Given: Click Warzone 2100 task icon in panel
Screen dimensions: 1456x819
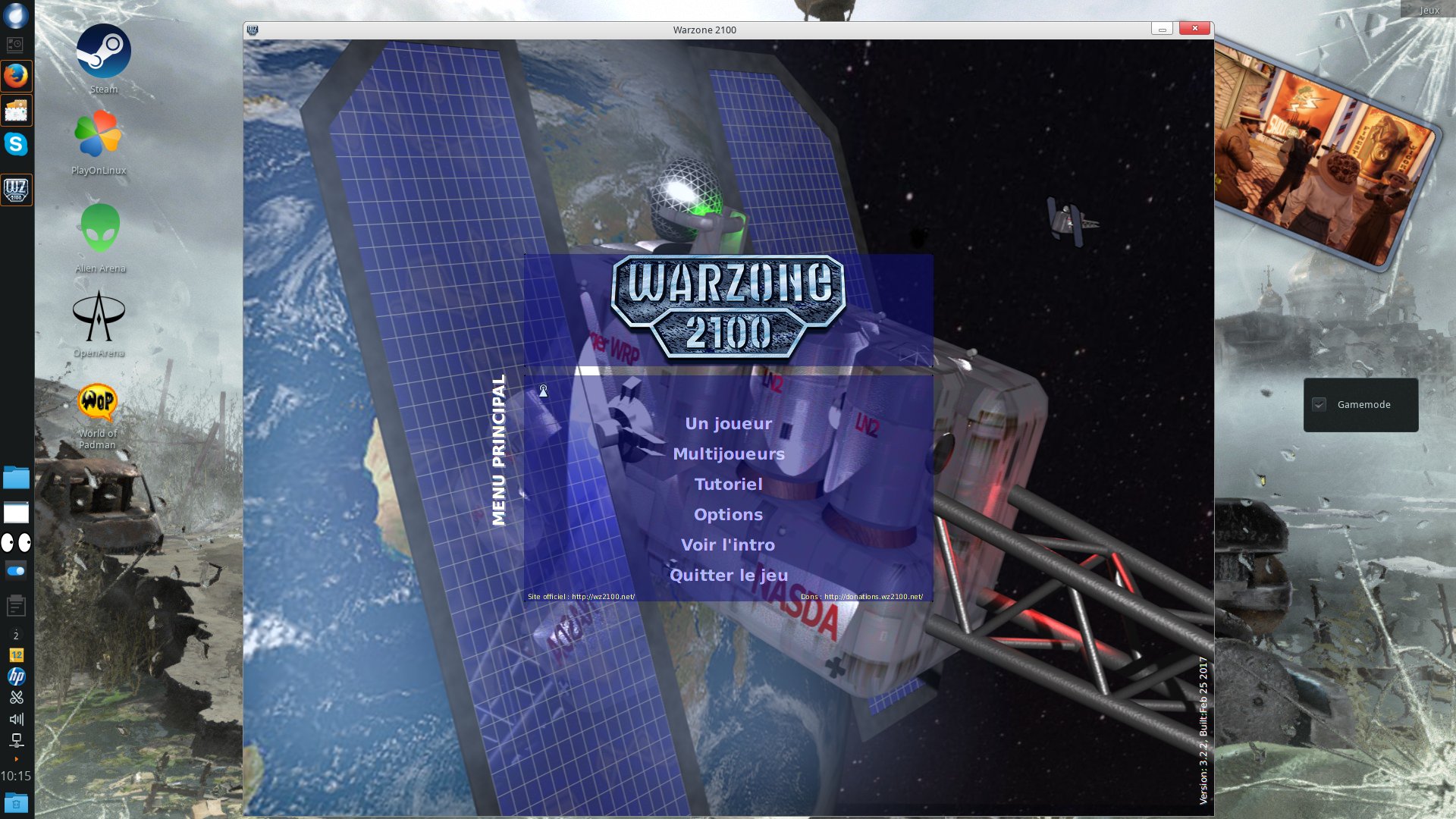Looking at the screenshot, I should coord(16,189).
